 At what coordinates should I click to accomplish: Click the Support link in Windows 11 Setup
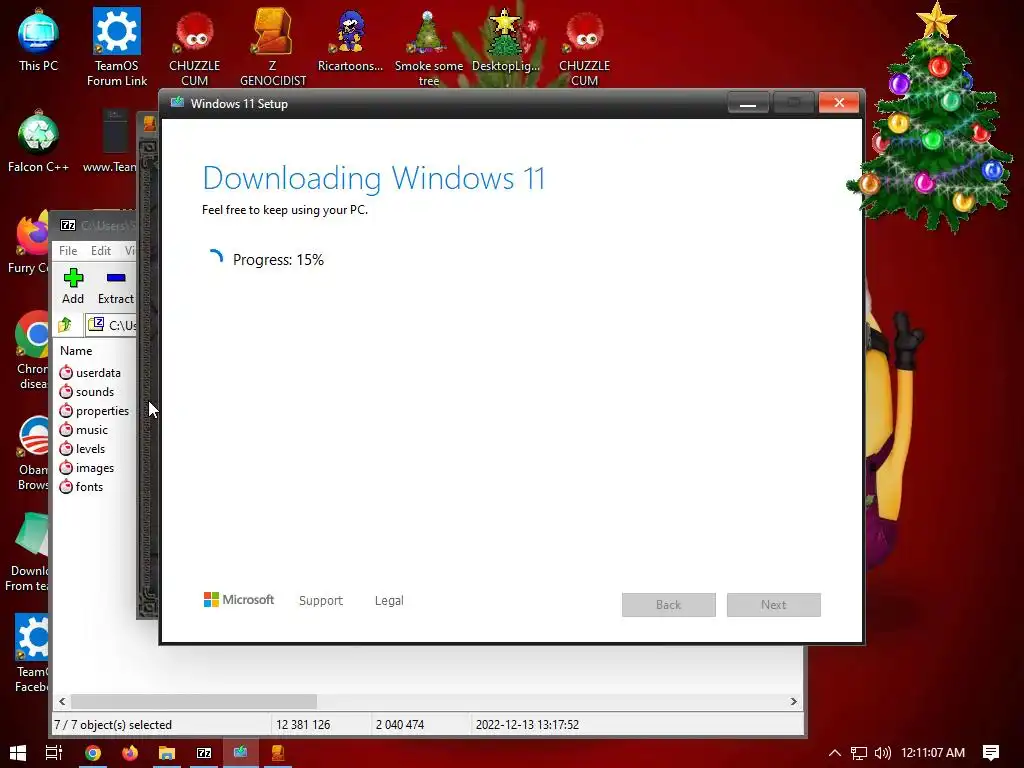tap(321, 601)
